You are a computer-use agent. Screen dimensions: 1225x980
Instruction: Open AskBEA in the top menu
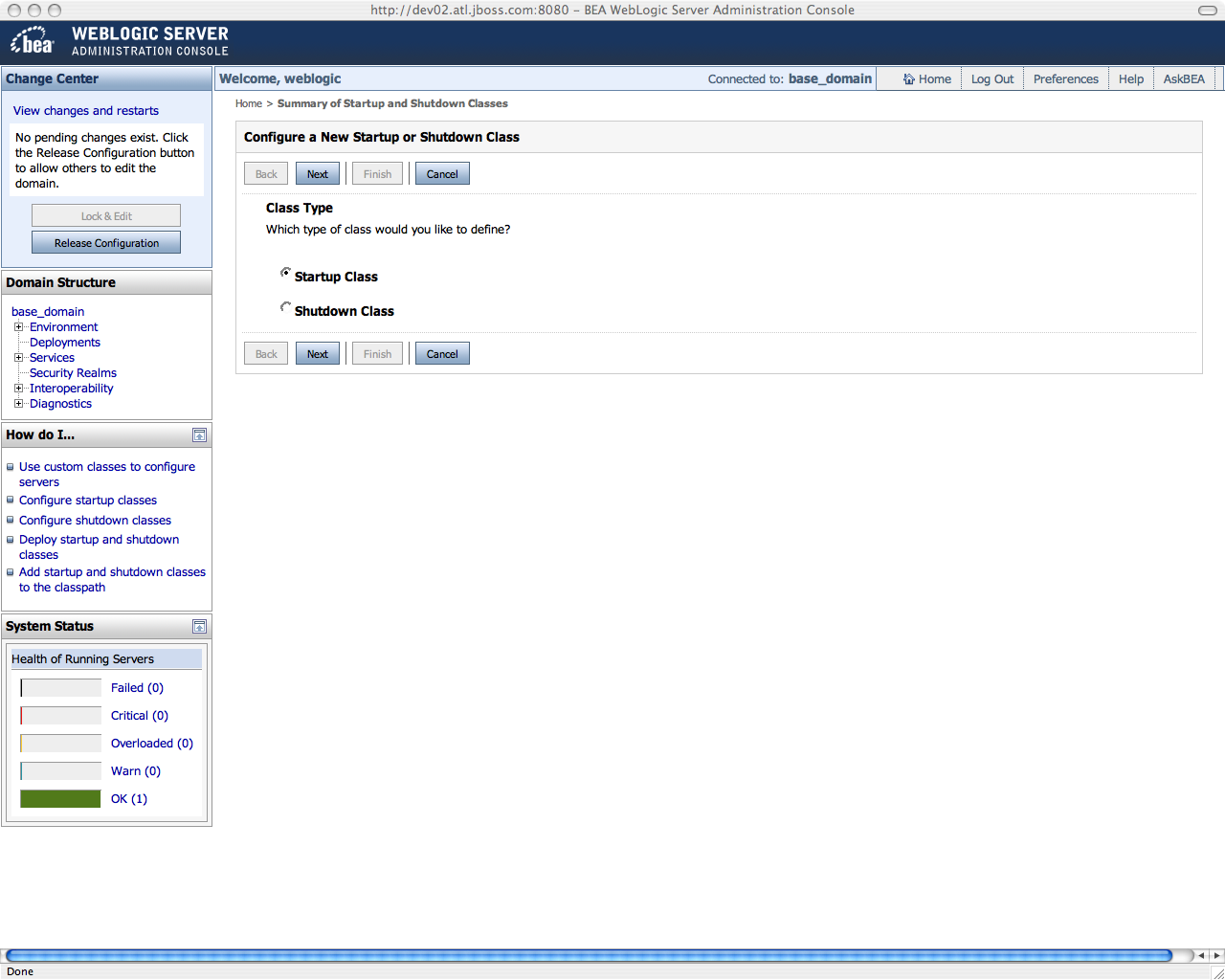tap(1184, 79)
